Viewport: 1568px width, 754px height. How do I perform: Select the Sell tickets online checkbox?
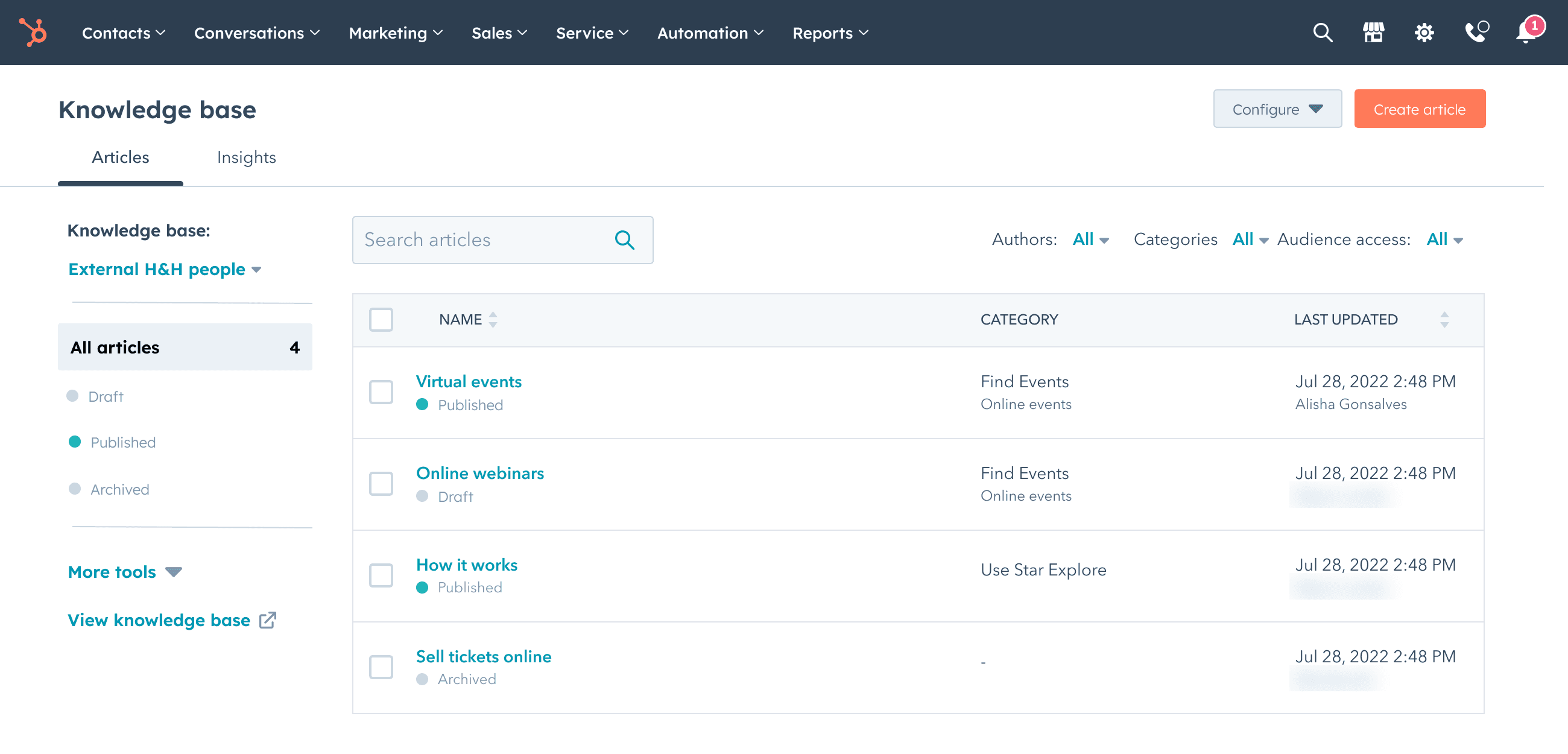[381, 667]
